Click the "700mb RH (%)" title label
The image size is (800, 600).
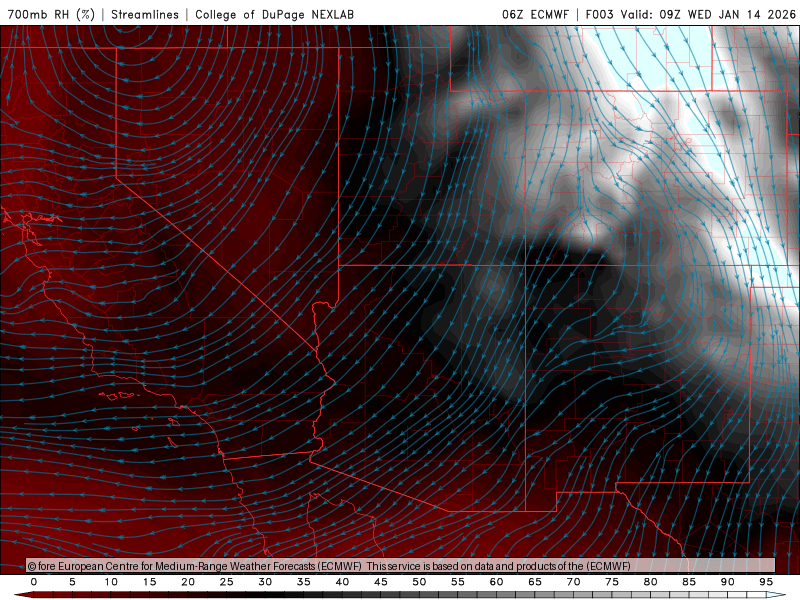coord(52,14)
